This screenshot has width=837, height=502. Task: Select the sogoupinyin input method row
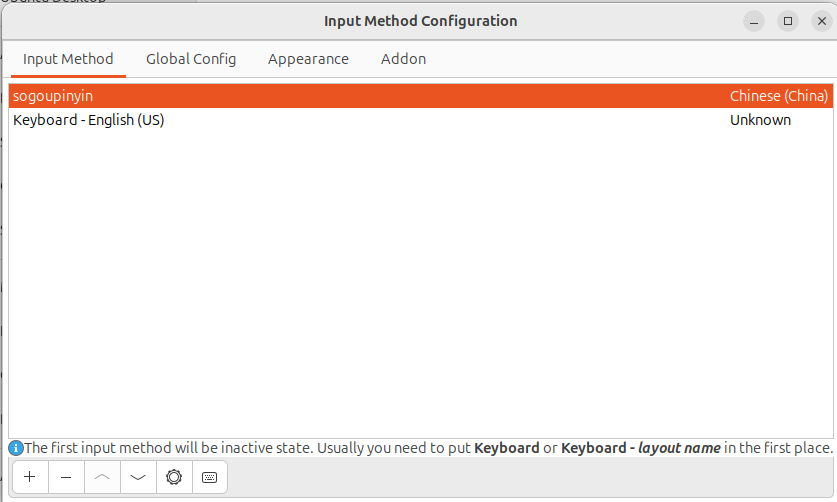coord(421,96)
